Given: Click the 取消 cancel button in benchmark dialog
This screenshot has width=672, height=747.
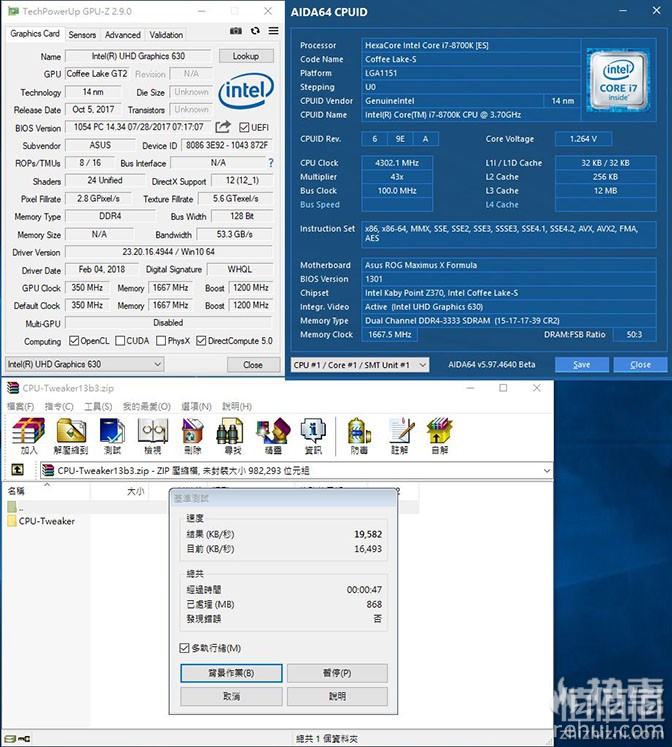Looking at the screenshot, I should tap(231, 697).
